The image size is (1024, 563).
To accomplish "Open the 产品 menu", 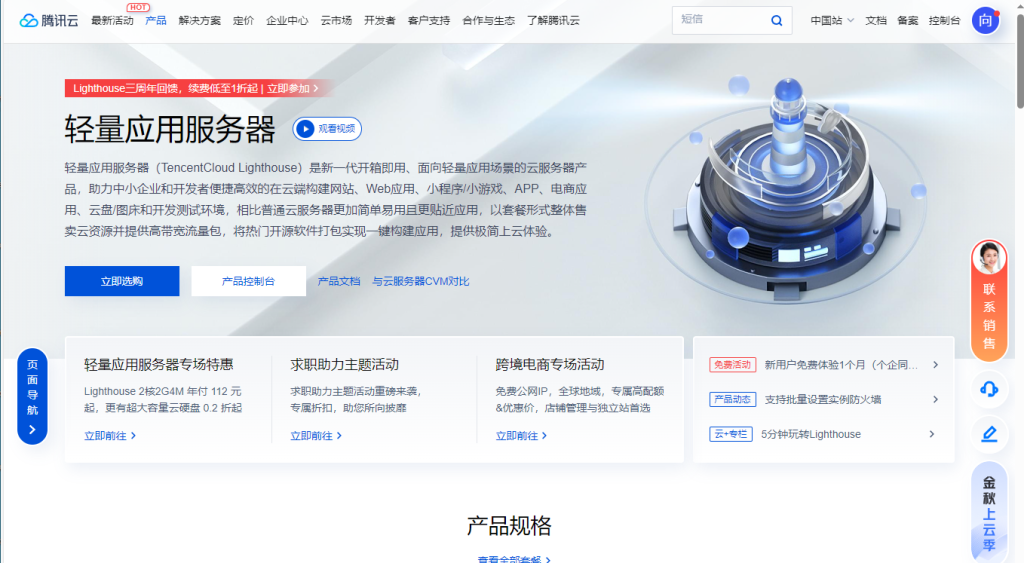I will point(155,21).
